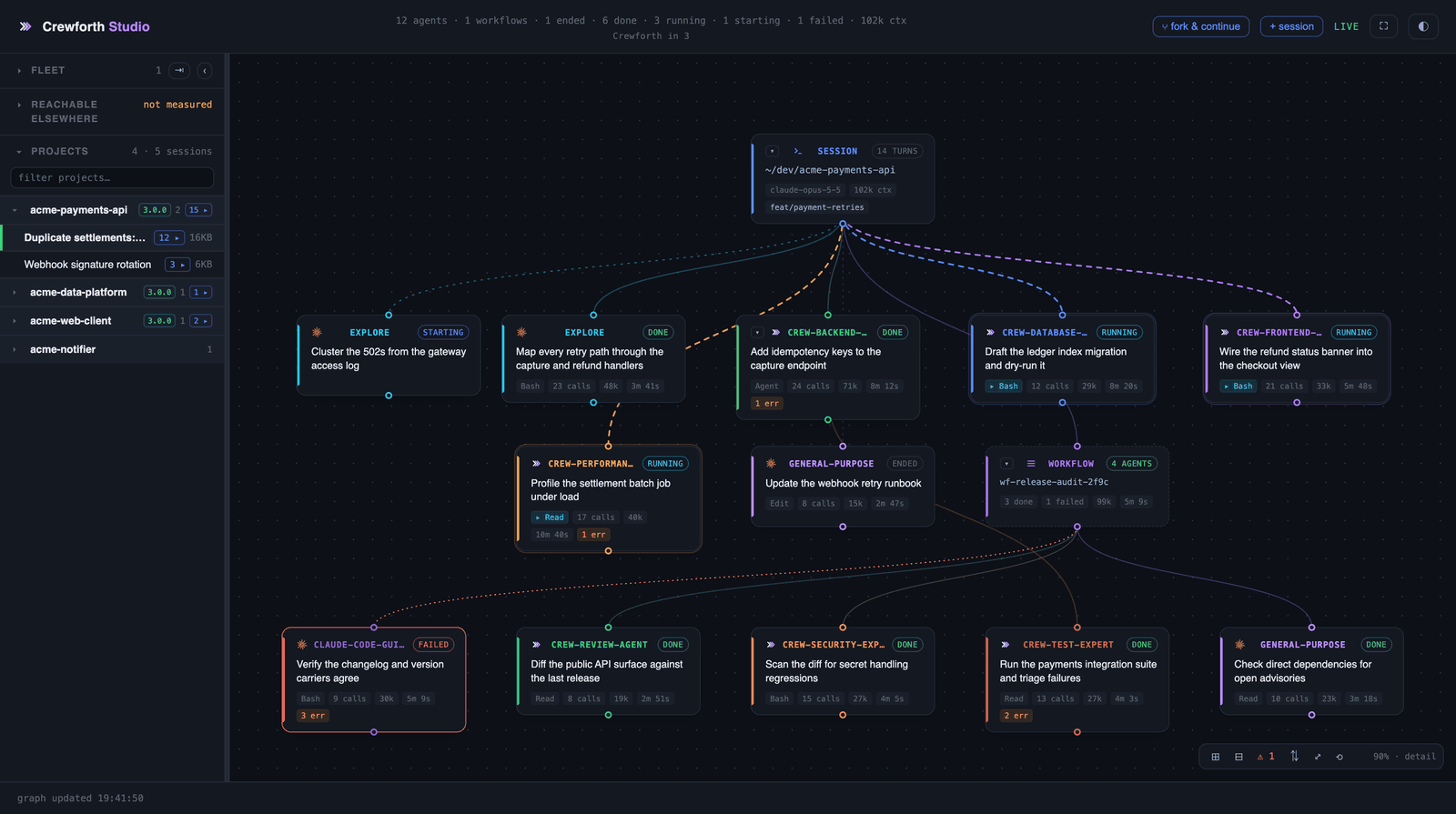Collapse the SESSION node with its chevron

click(x=772, y=151)
